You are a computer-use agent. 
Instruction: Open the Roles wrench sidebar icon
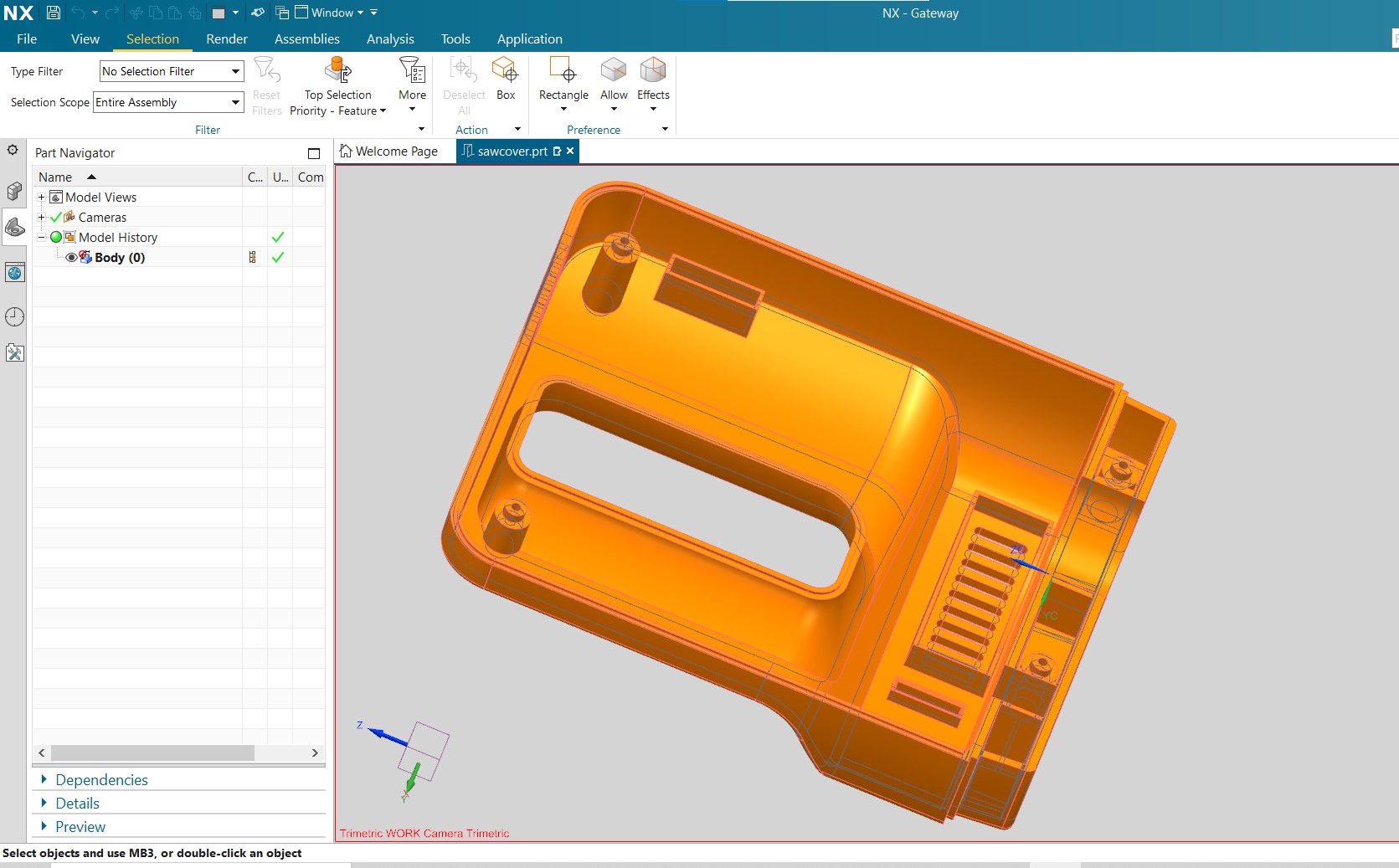(14, 352)
